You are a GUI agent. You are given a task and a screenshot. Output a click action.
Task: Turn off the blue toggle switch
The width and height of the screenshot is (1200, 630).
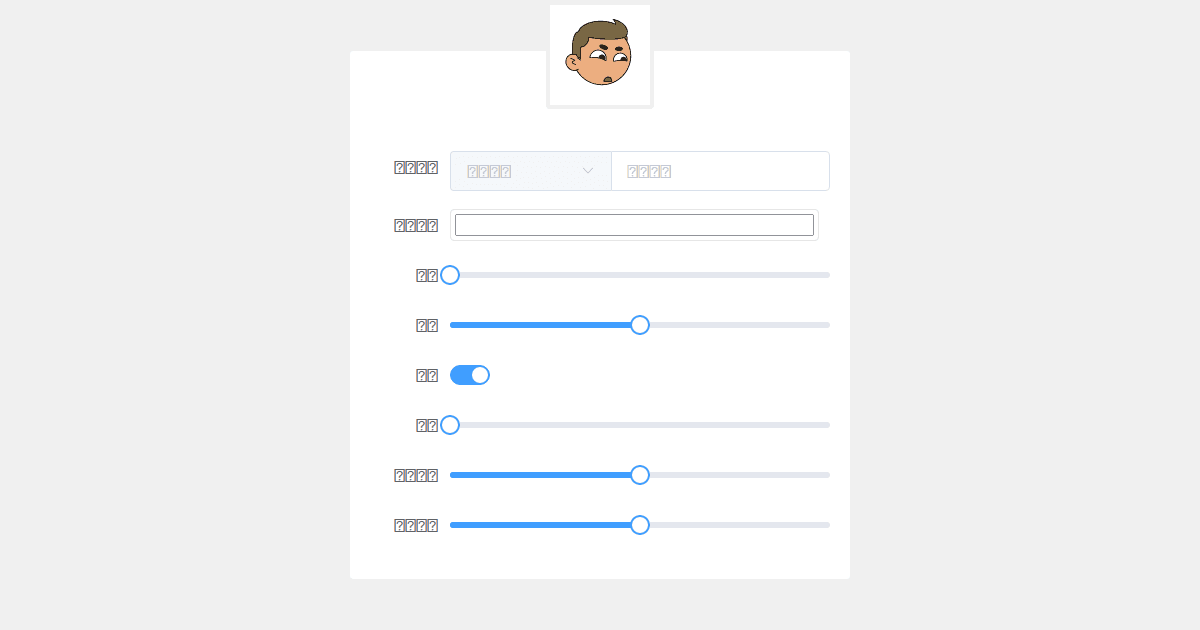pos(470,375)
